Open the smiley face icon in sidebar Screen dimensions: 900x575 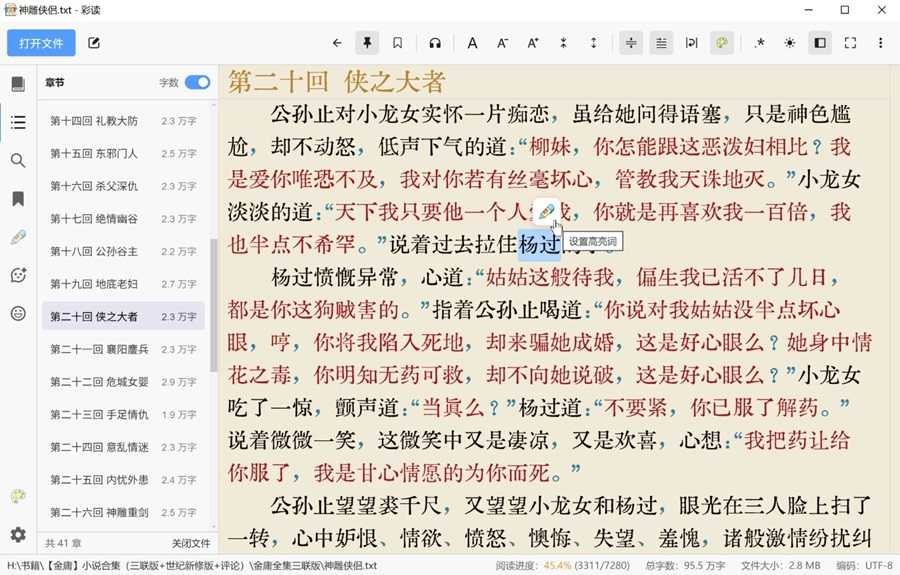pyautogui.click(x=18, y=313)
